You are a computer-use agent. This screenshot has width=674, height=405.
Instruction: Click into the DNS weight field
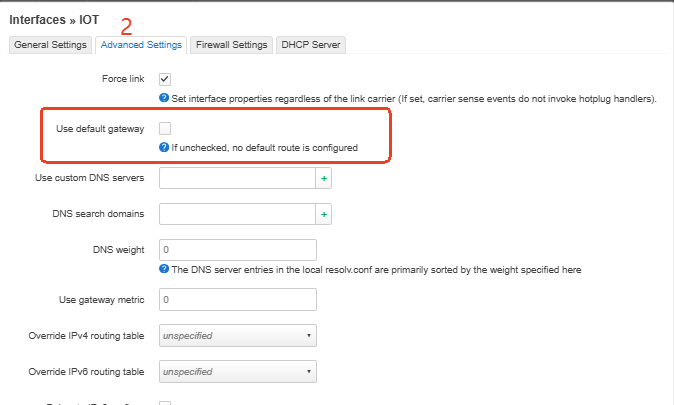click(x=238, y=250)
